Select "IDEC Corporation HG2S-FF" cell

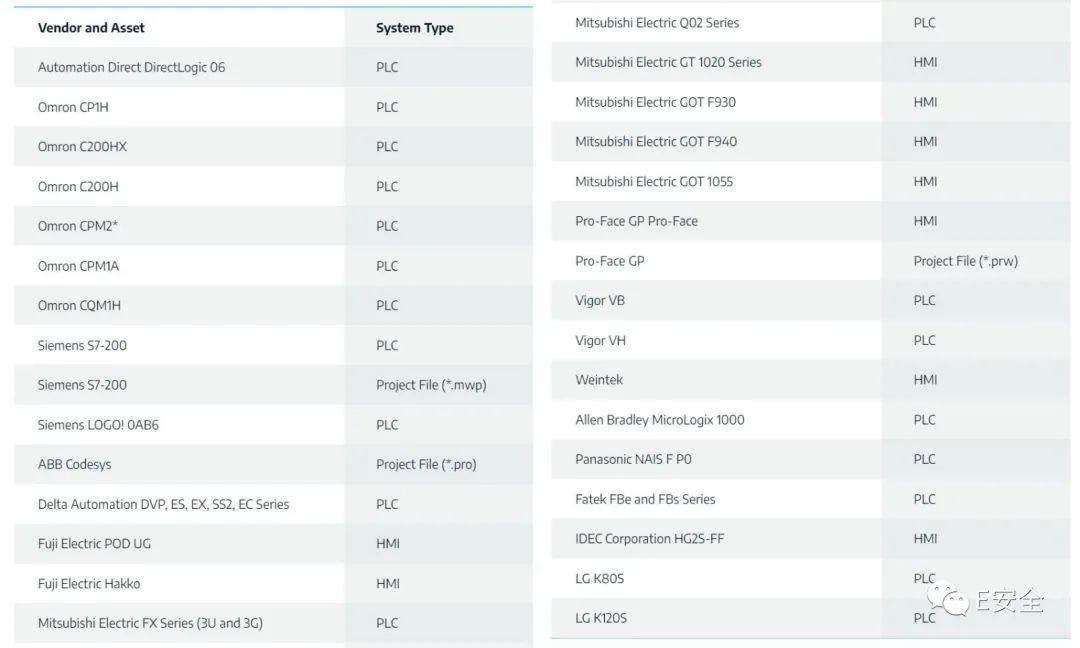[650, 539]
